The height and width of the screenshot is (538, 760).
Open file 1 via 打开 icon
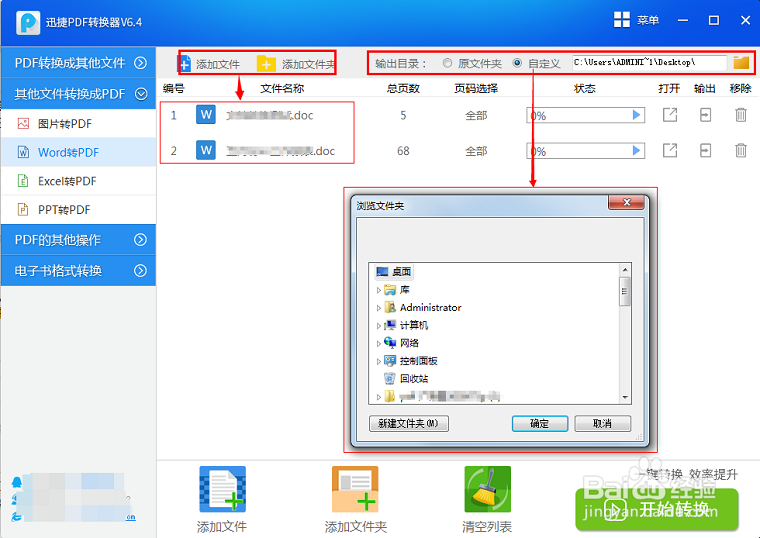(x=670, y=115)
